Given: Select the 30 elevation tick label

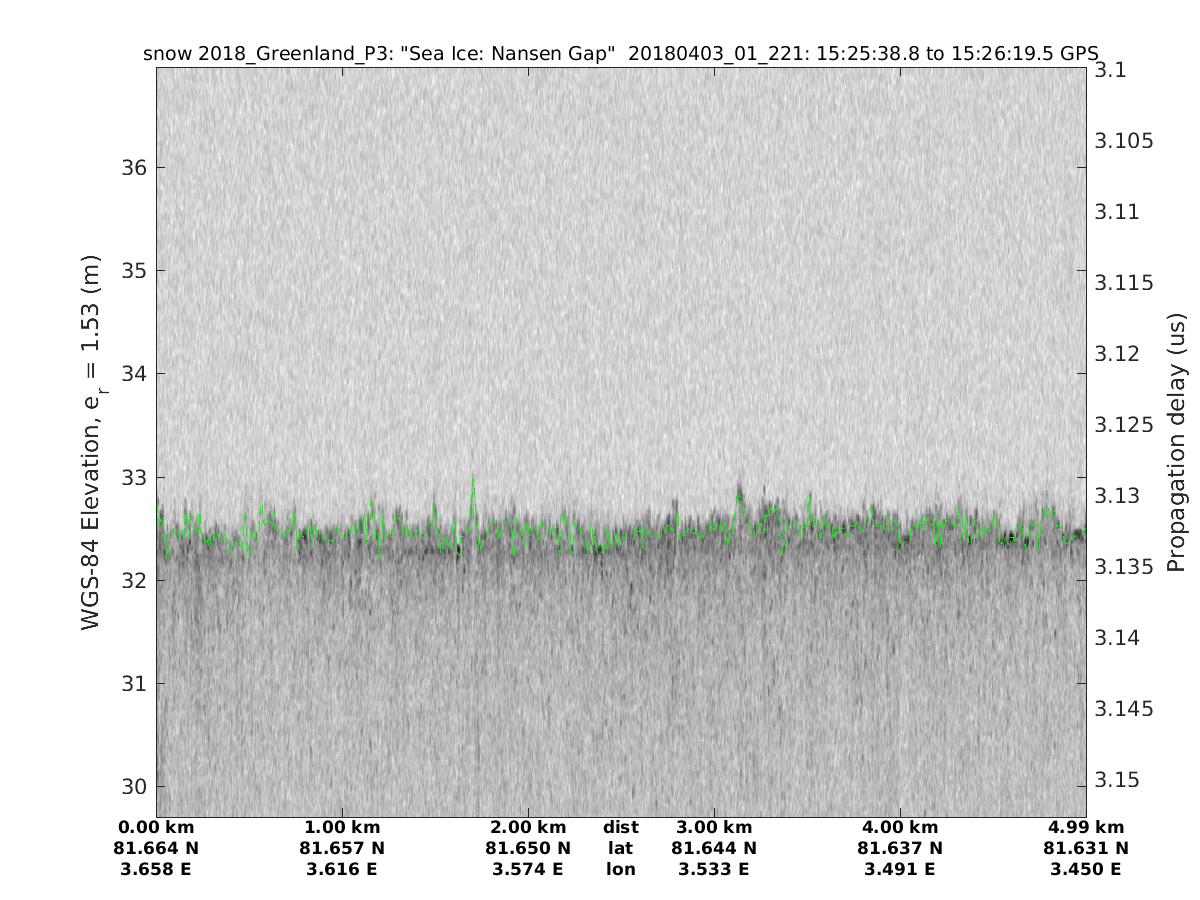Looking at the screenshot, I should click(x=136, y=786).
